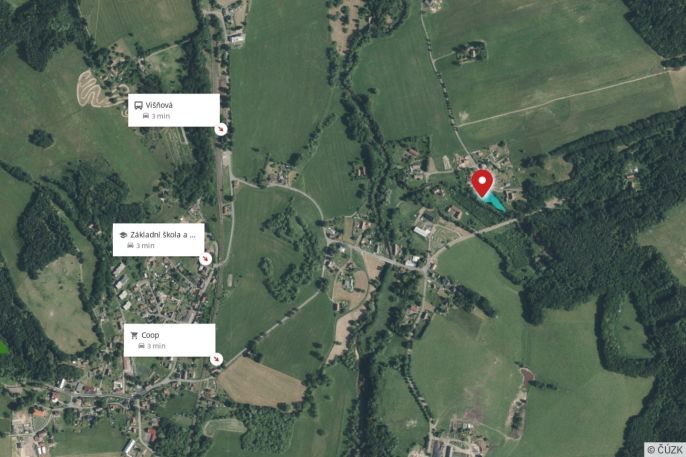Viewport: 686px width, 457px height.
Task: Click the 3 min travel time under Základní škola
Action: pyautogui.click(x=145, y=245)
